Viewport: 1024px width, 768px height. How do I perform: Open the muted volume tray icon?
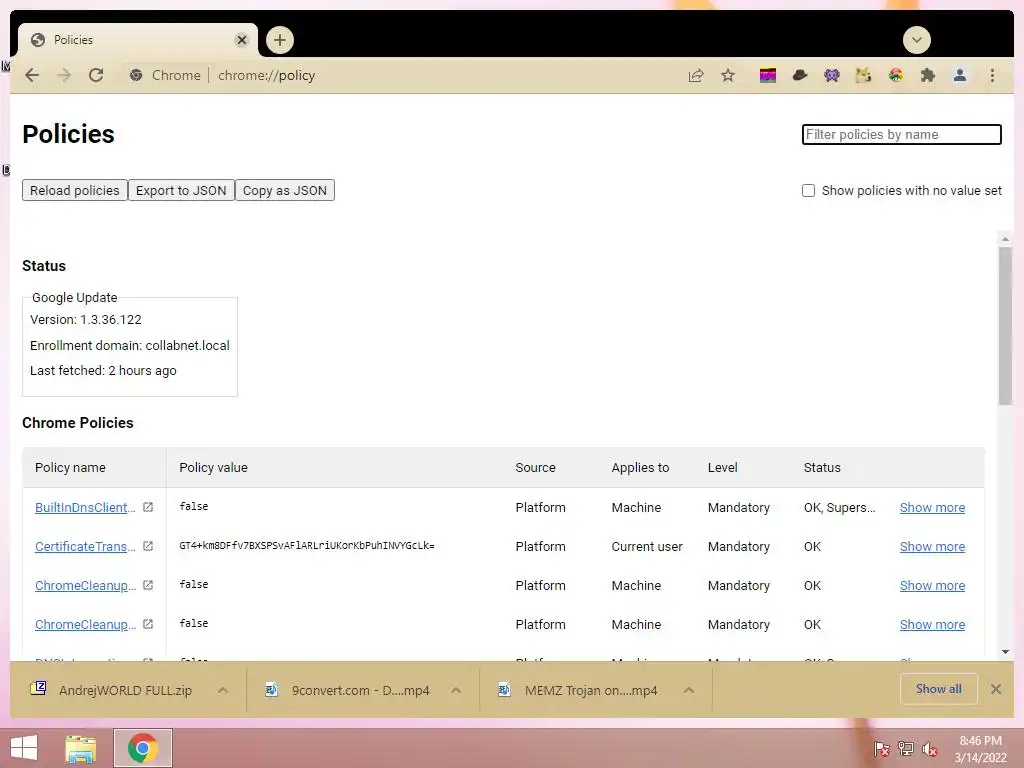[x=930, y=749]
